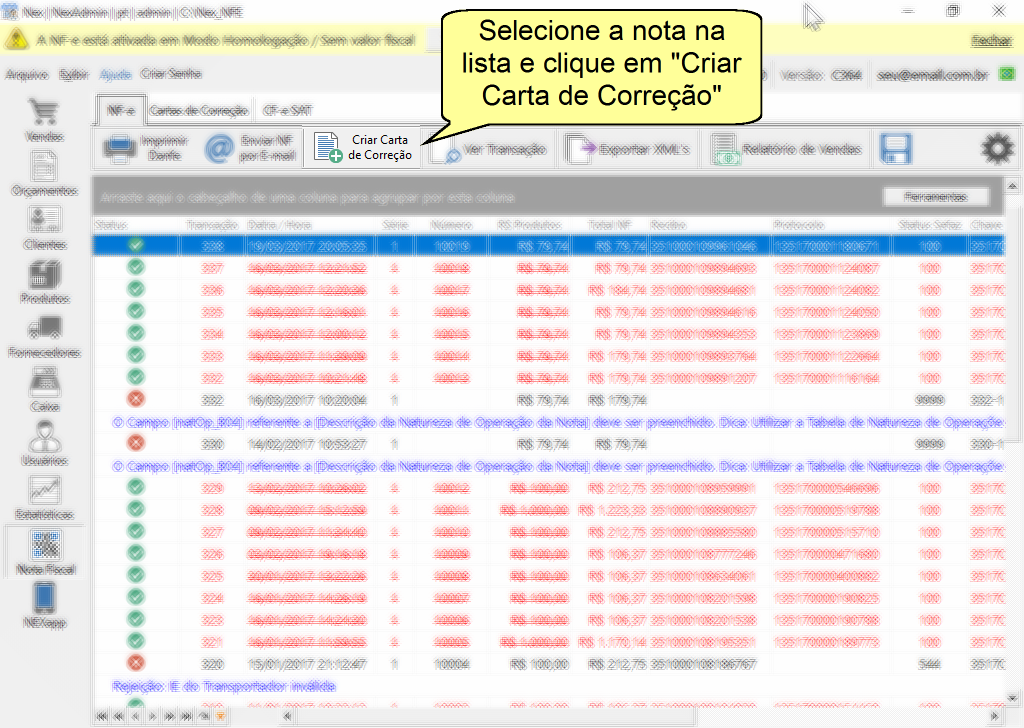
Task: Open settings via the gear icon
Action: 997,149
